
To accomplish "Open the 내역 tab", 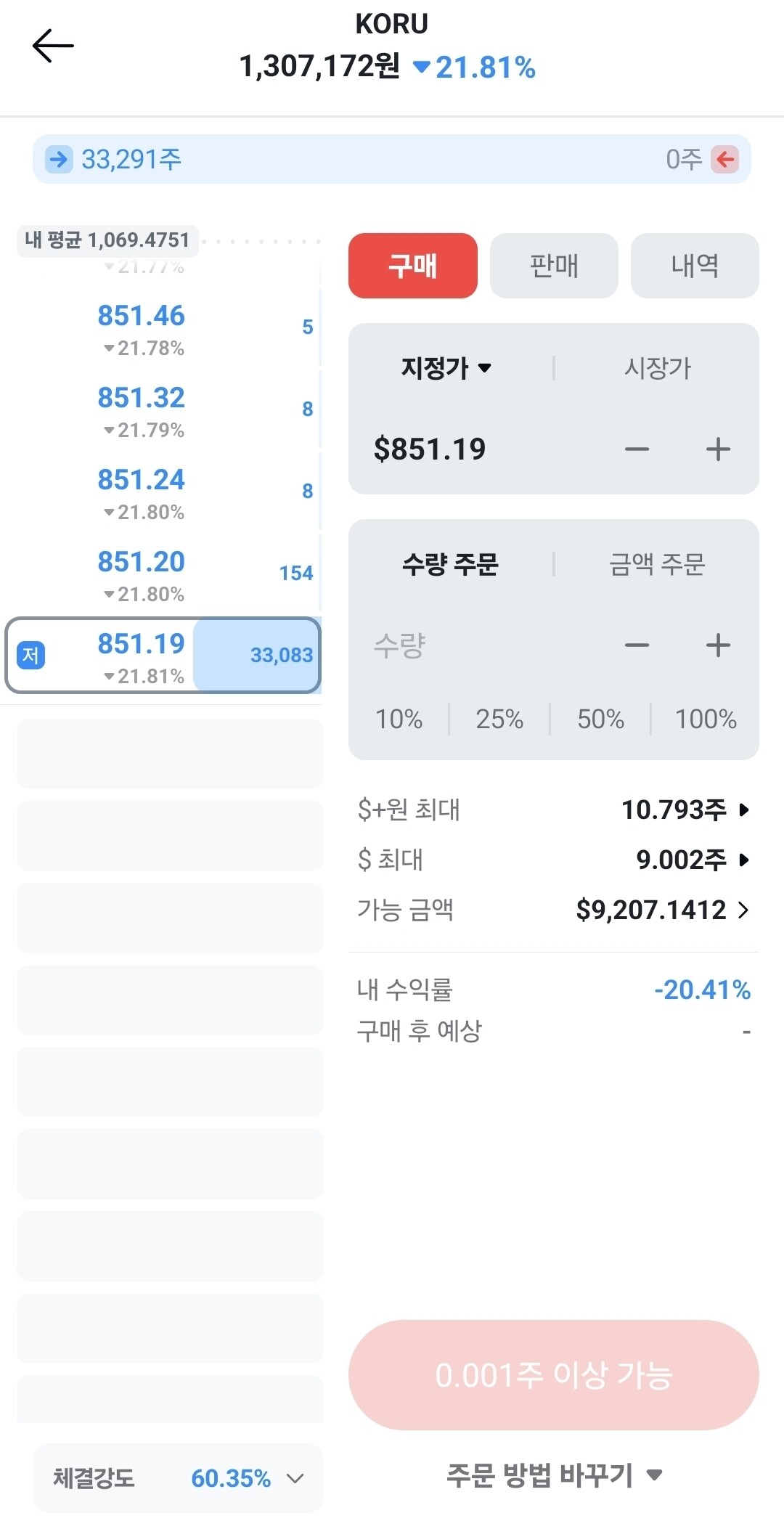I will [x=695, y=266].
